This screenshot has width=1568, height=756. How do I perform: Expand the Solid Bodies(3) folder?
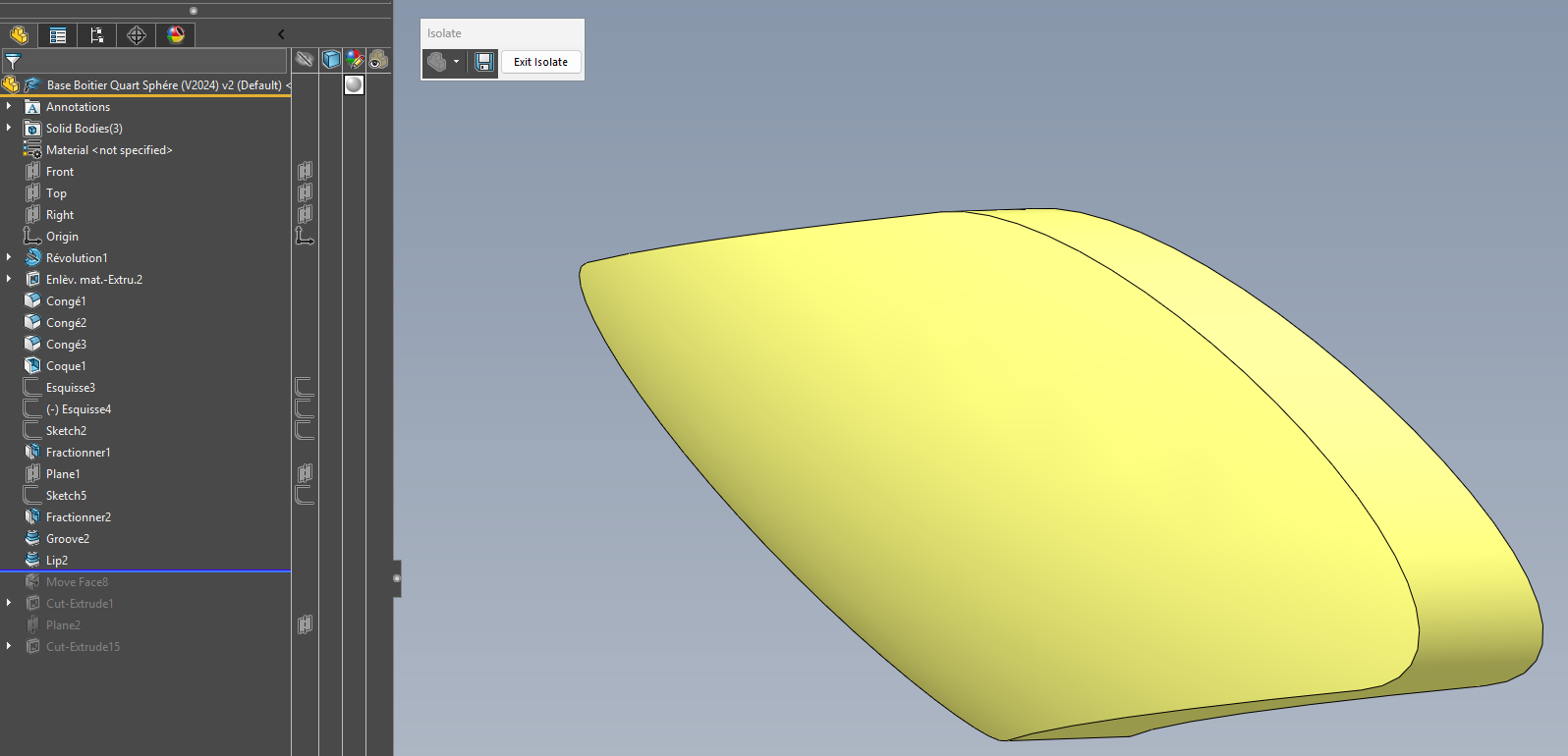(9, 128)
